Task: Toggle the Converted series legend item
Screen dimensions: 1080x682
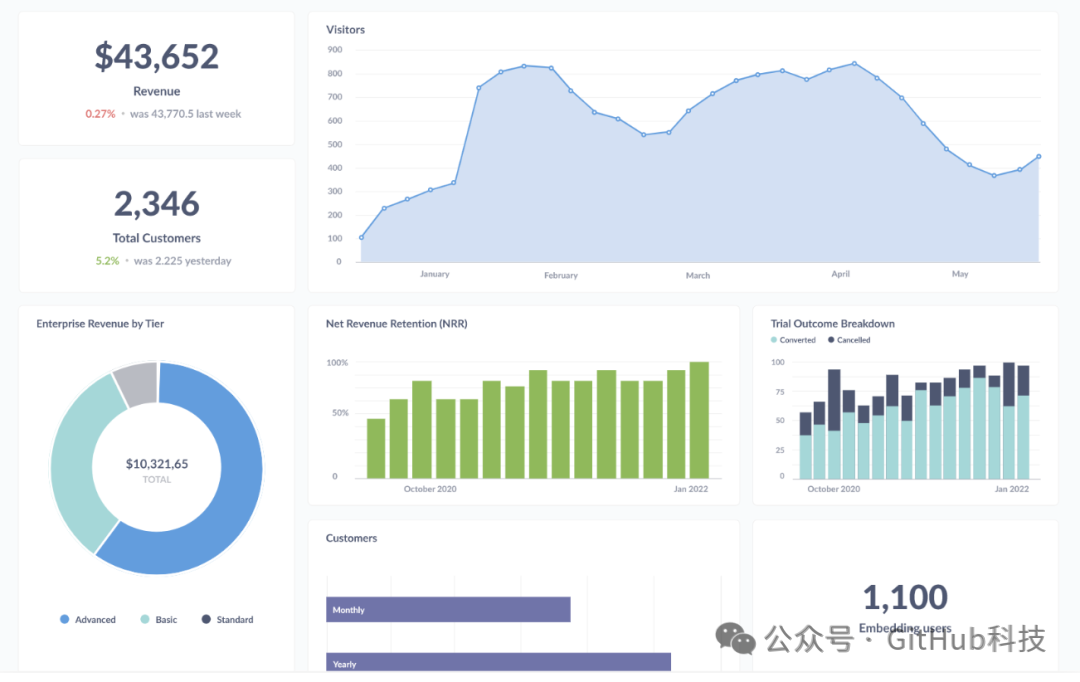Action: click(x=793, y=340)
